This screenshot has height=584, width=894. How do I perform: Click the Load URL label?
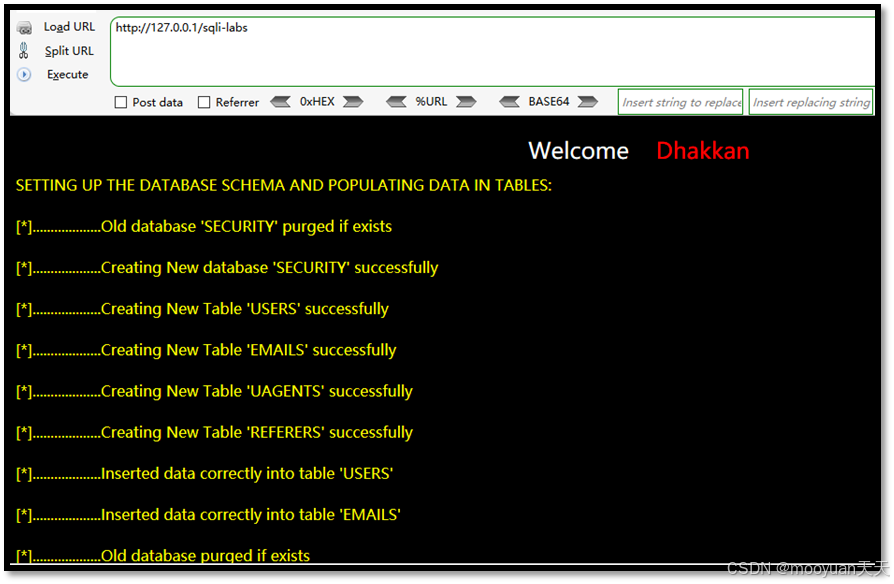(70, 27)
